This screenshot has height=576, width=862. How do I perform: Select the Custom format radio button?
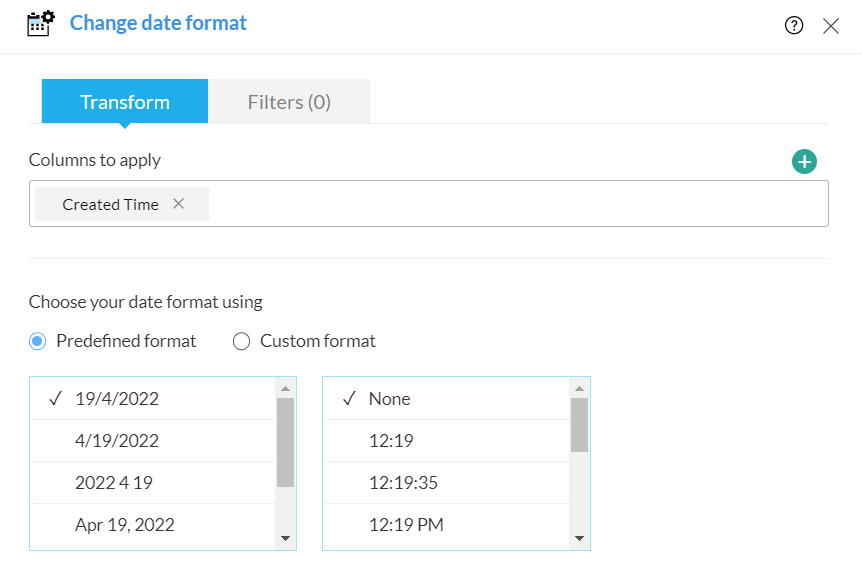(x=241, y=341)
